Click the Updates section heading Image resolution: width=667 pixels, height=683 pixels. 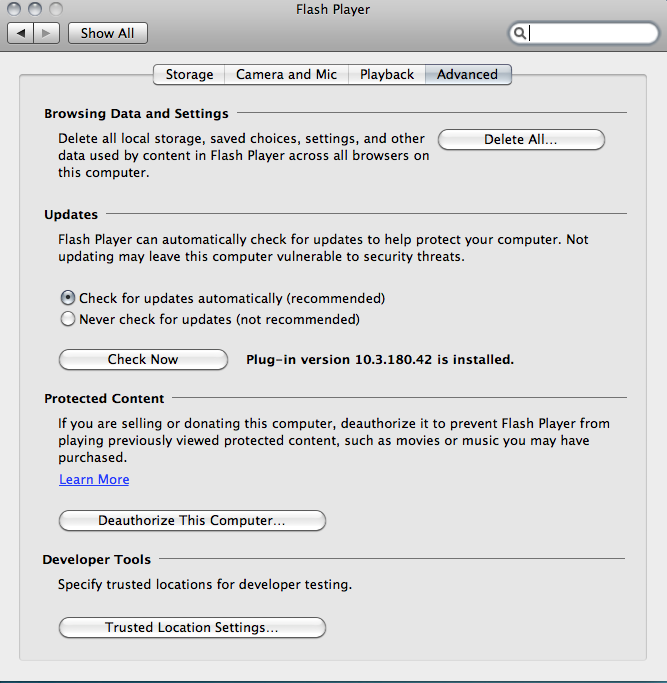[x=71, y=215]
